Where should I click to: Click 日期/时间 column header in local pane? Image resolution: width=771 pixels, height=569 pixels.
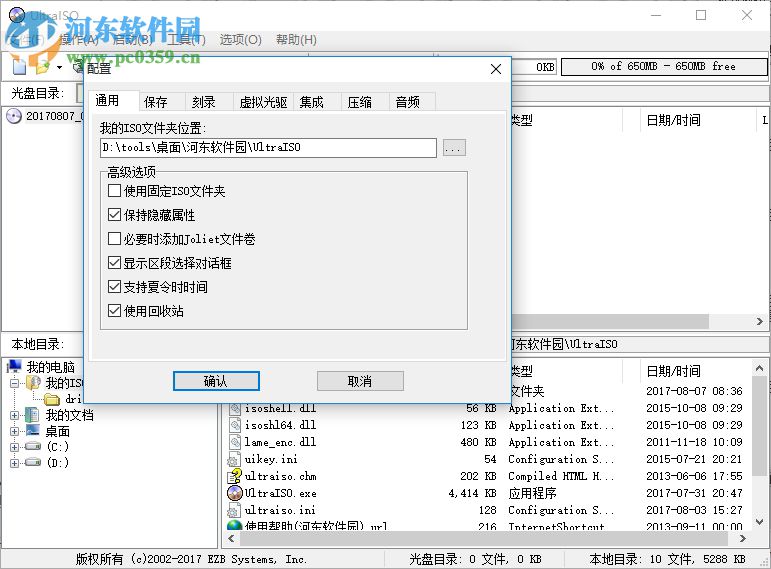[674, 371]
